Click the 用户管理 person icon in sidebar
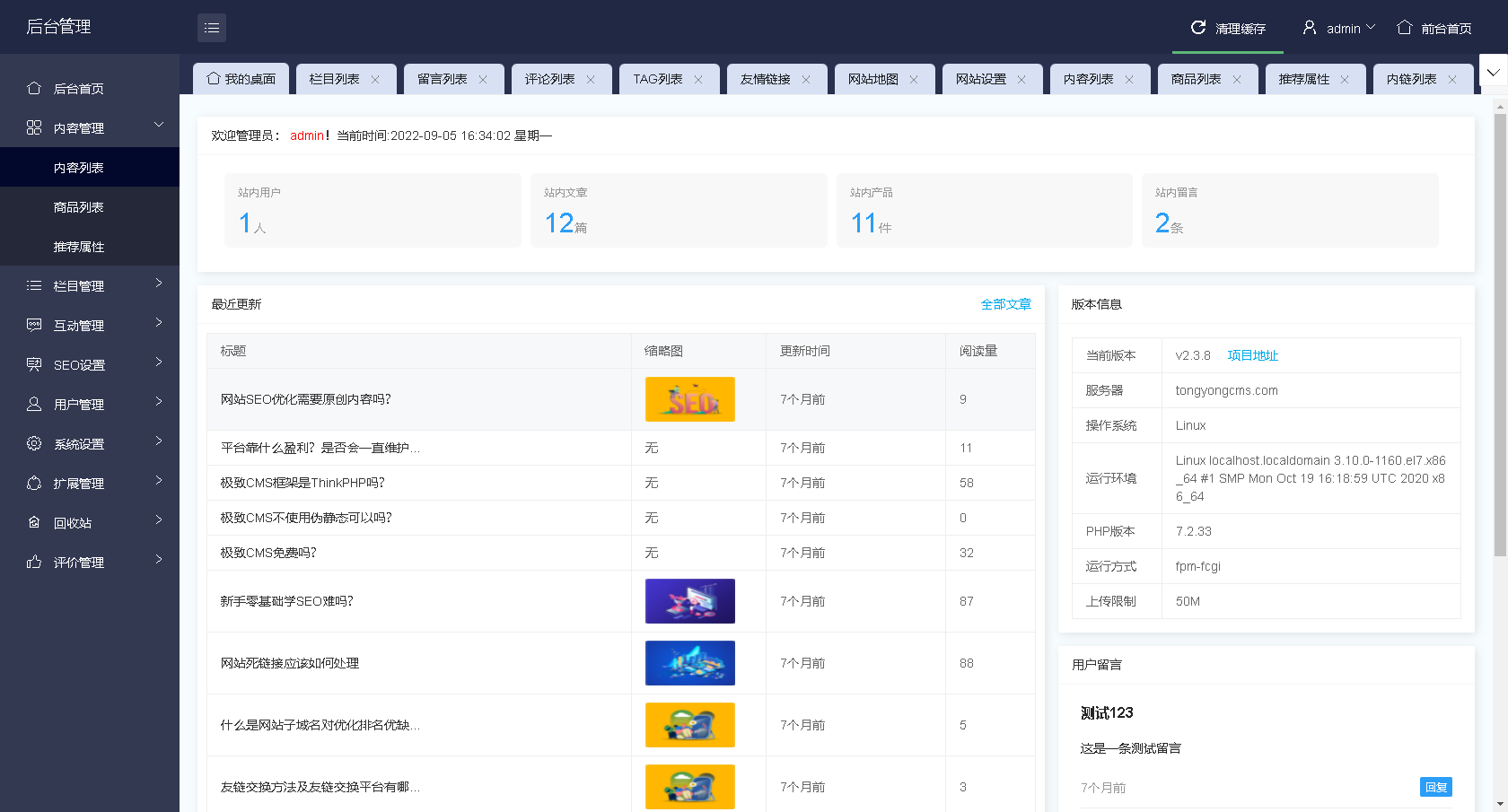Viewport: 1508px width, 812px height. (34, 404)
